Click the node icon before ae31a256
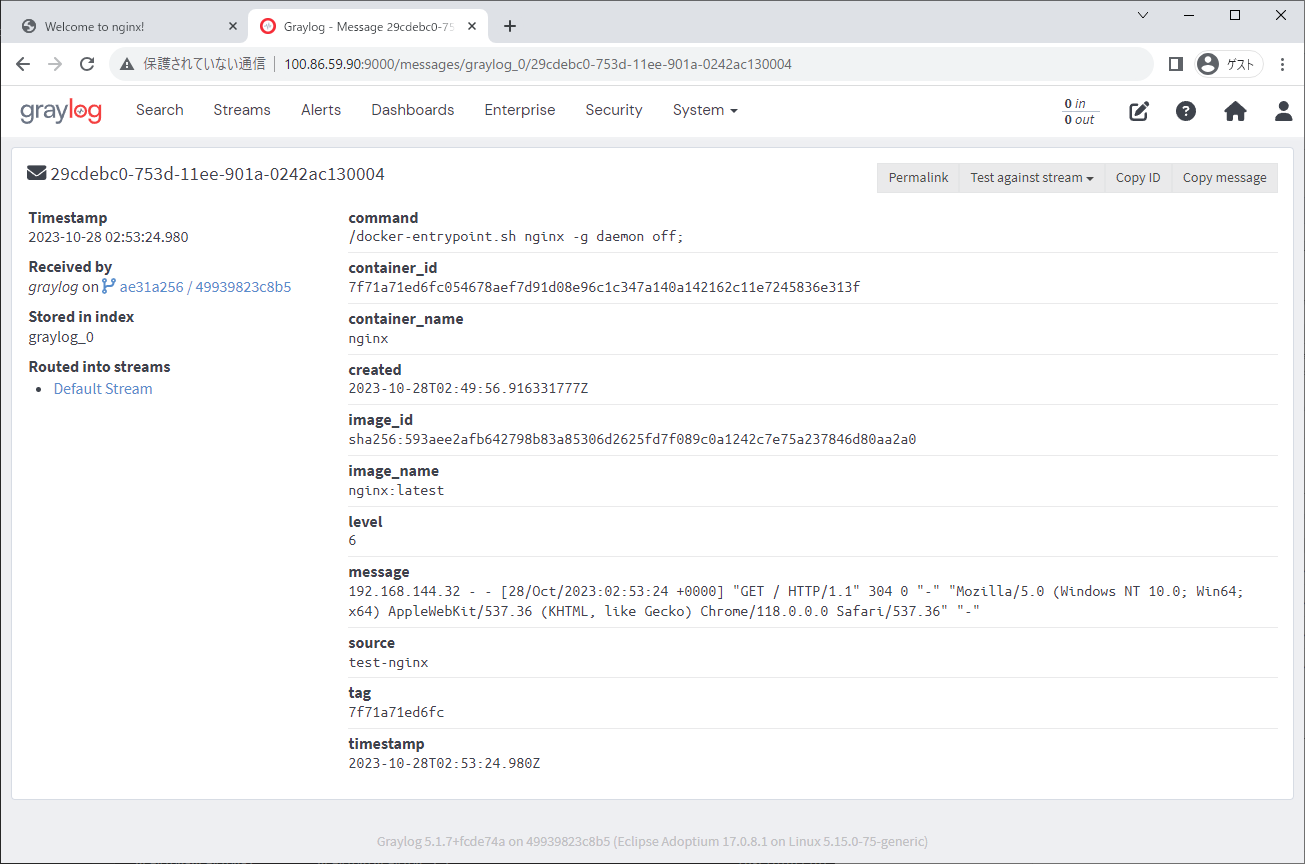Viewport: 1305px width, 864px height. (x=108, y=286)
